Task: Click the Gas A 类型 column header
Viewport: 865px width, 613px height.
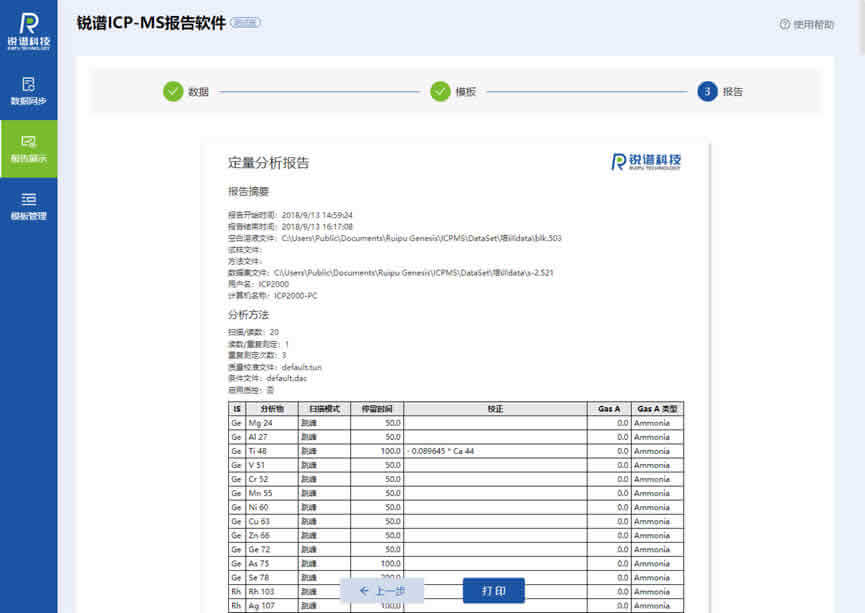Action: point(658,409)
